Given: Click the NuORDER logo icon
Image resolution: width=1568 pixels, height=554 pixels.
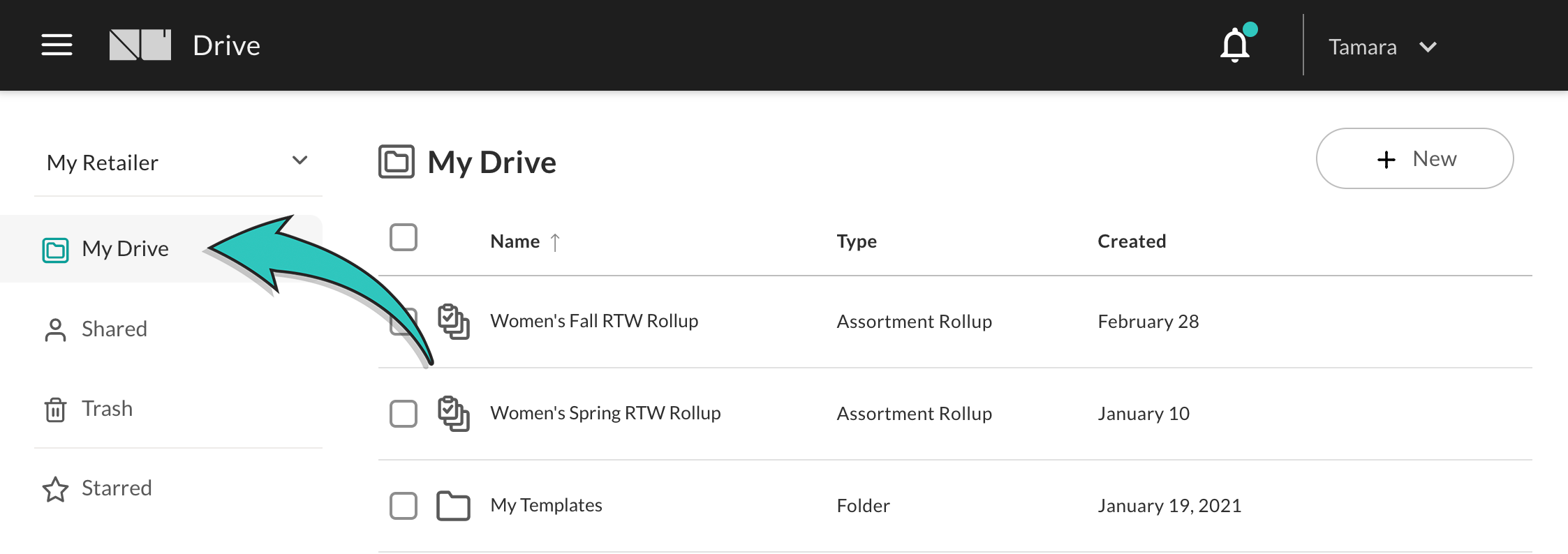Looking at the screenshot, I should coord(140,45).
